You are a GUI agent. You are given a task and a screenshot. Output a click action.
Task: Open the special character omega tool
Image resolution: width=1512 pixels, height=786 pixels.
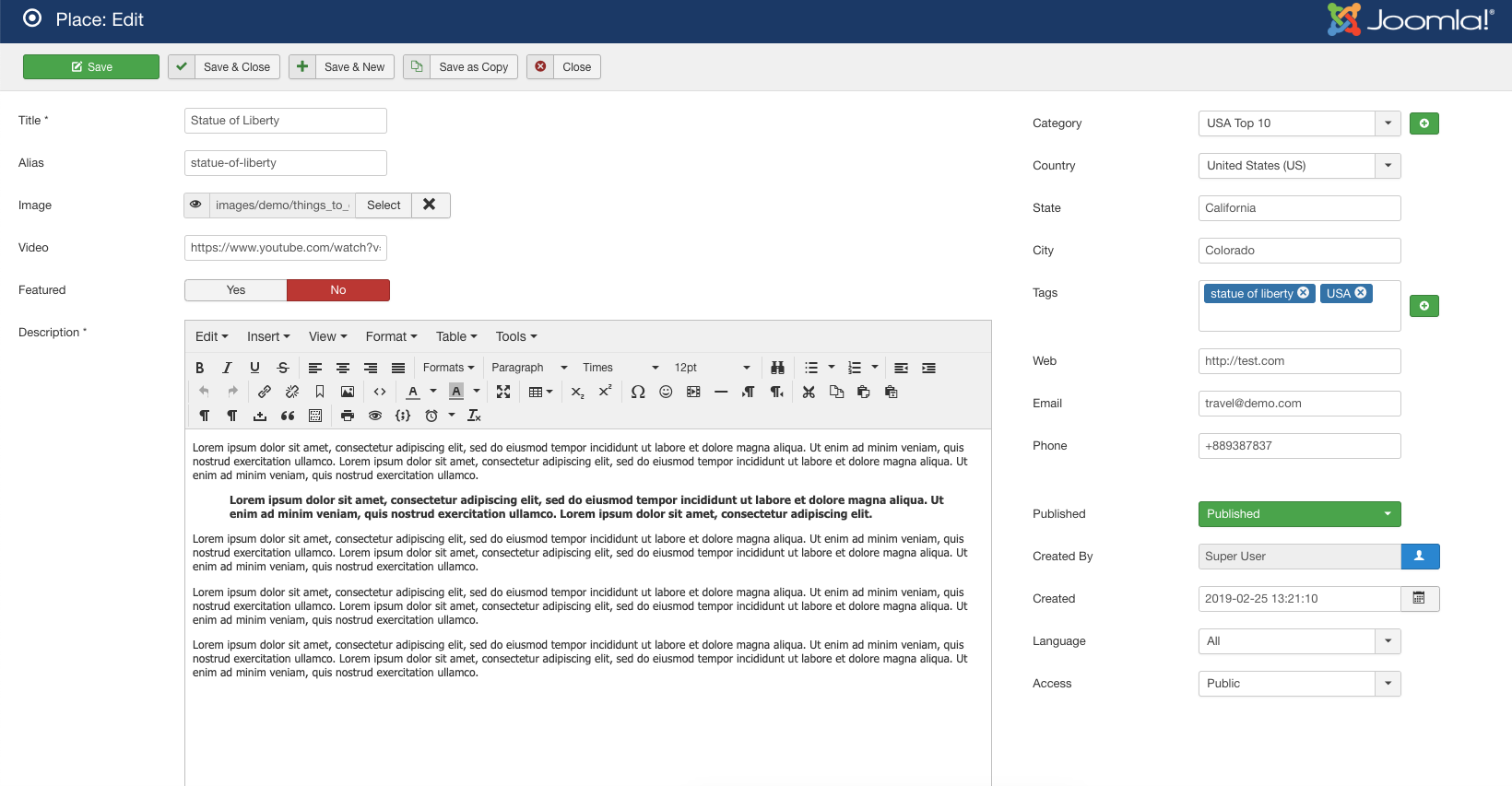[638, 392]
